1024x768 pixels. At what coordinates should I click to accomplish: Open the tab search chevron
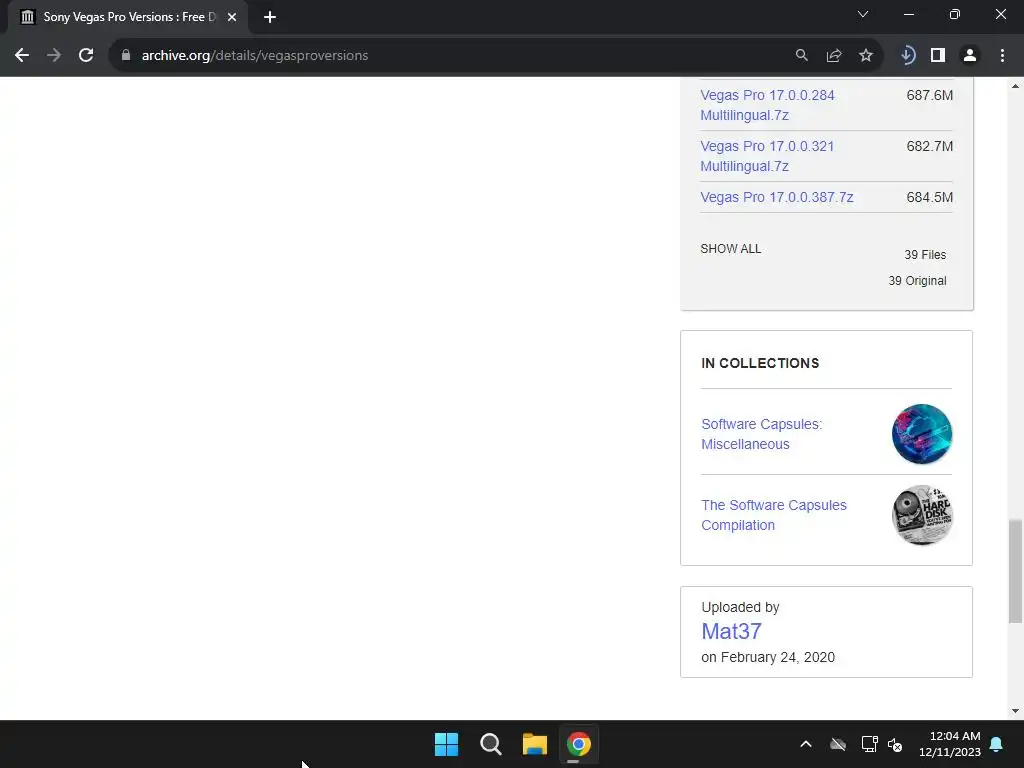pos(863,14)
